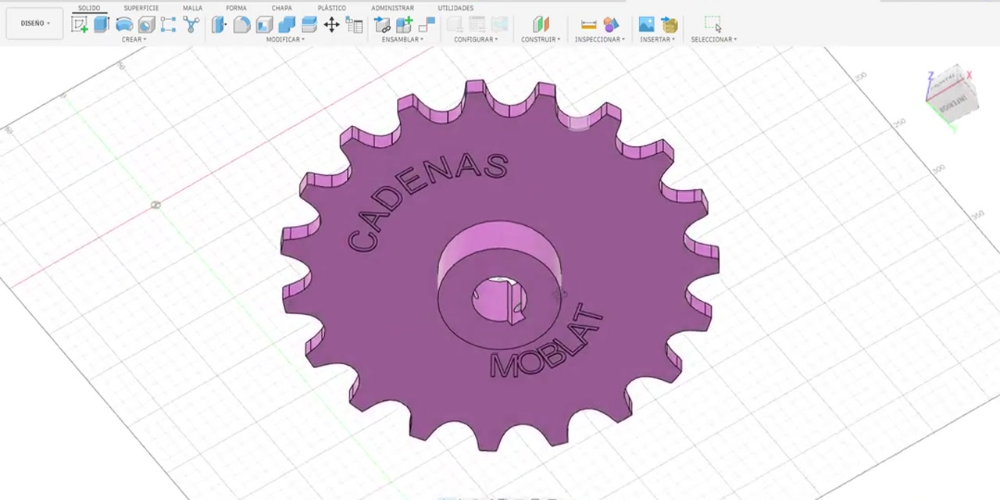1000x500 pixels.
Task: Select the Shell tool icon
Action: pos(264,25)
